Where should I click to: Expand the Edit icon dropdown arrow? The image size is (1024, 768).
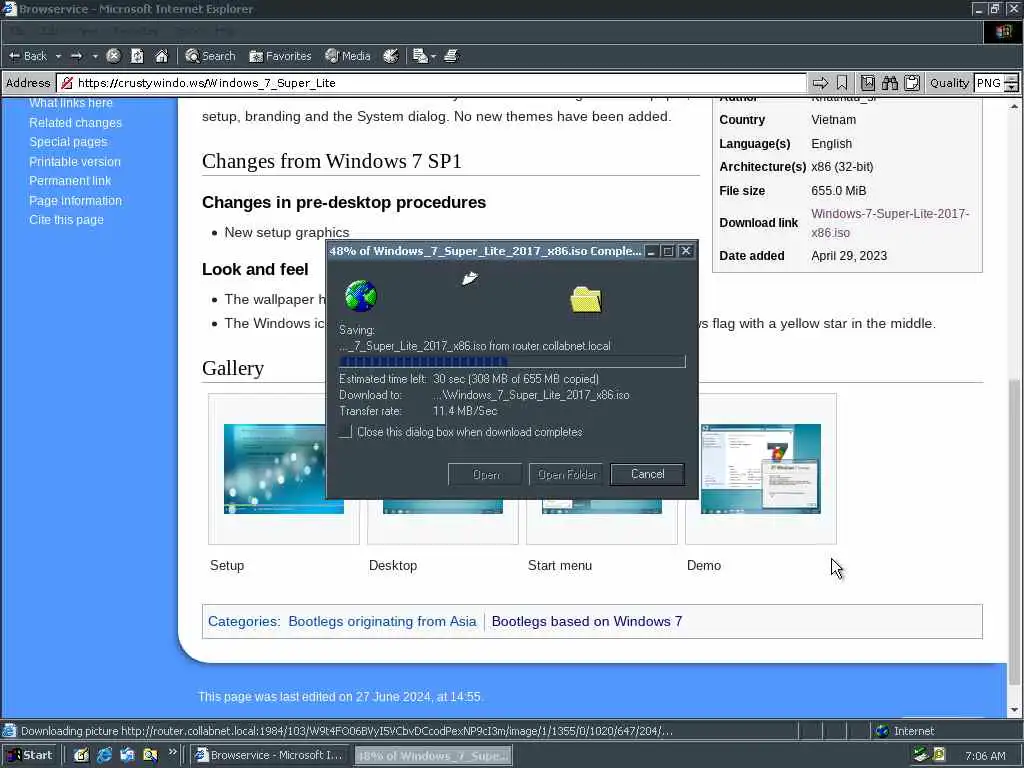click(x=433, y=56)
